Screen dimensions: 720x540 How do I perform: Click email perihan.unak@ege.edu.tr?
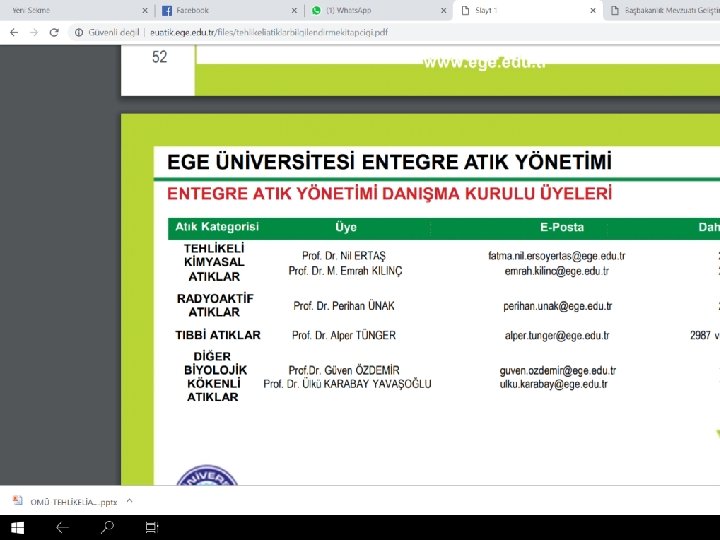coord(557,306)
